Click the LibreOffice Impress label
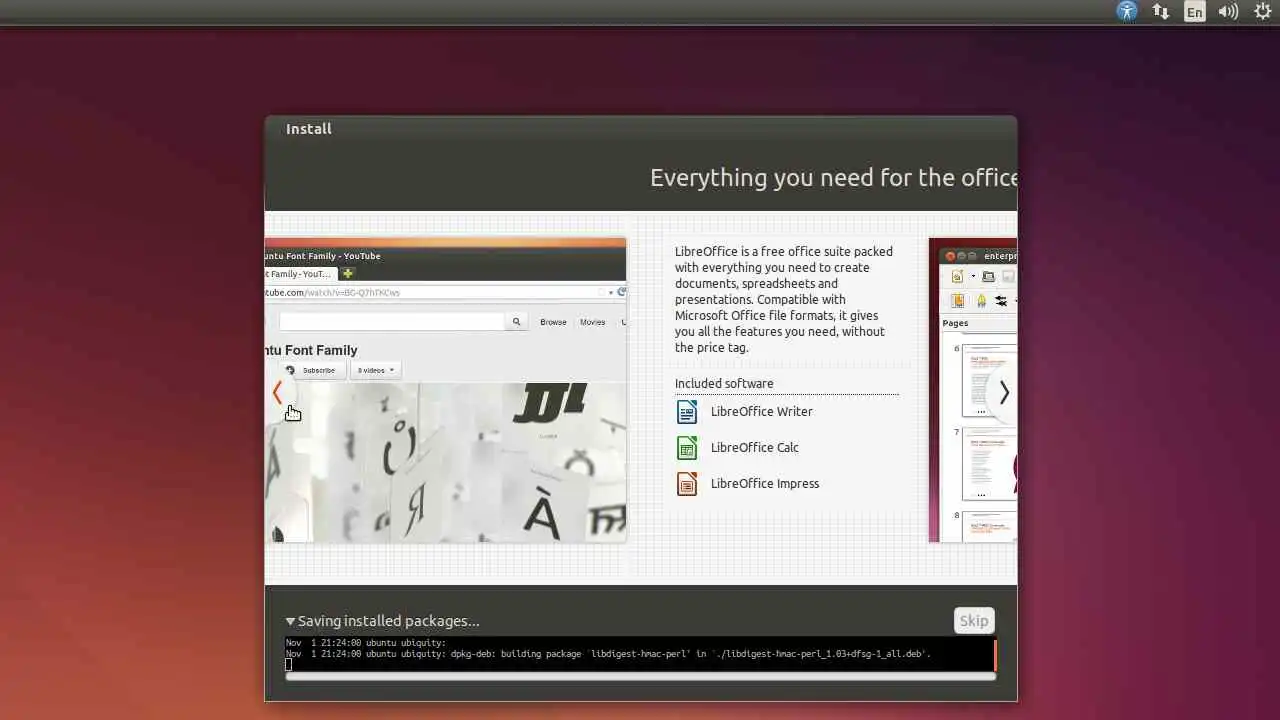This screenshot has height=720, width=1280. 765,484
